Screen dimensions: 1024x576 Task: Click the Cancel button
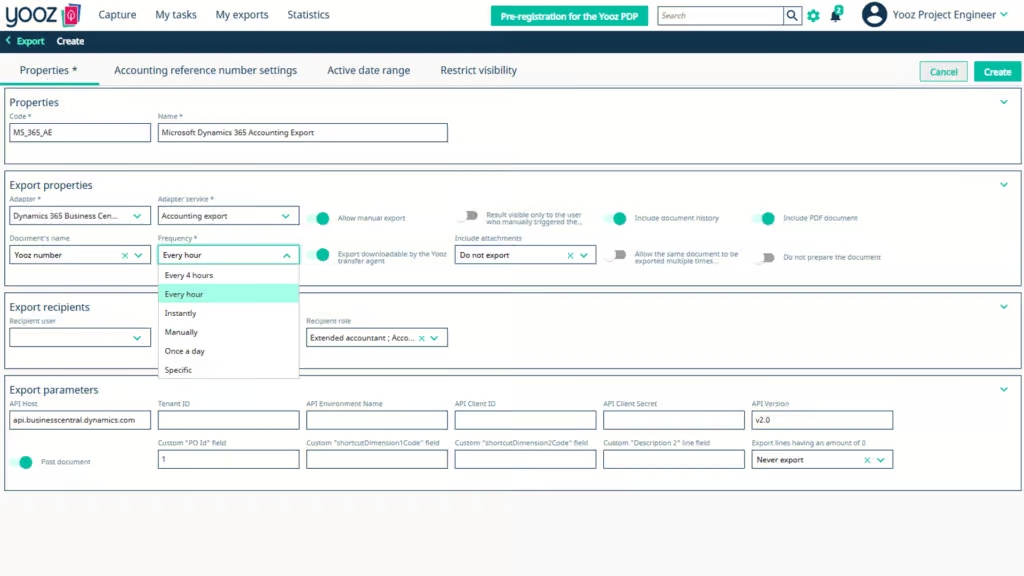click(x=944, y=72)
